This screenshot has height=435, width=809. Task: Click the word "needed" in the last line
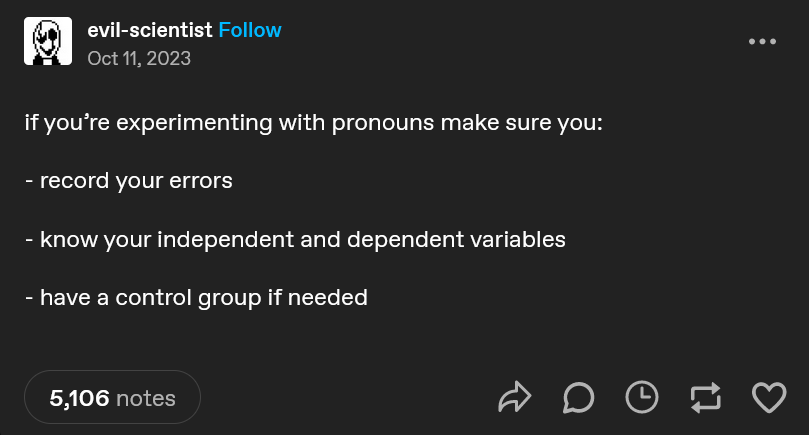click(x=328, y=298)
